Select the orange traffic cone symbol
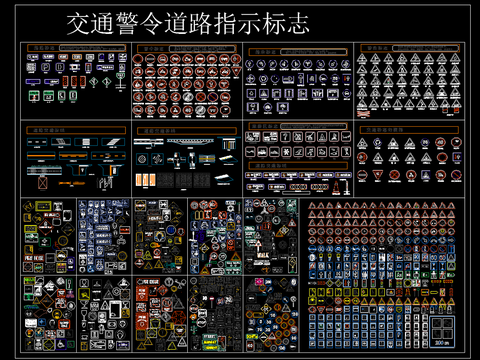This screenshot has width=480, height=360. [336, 188]
